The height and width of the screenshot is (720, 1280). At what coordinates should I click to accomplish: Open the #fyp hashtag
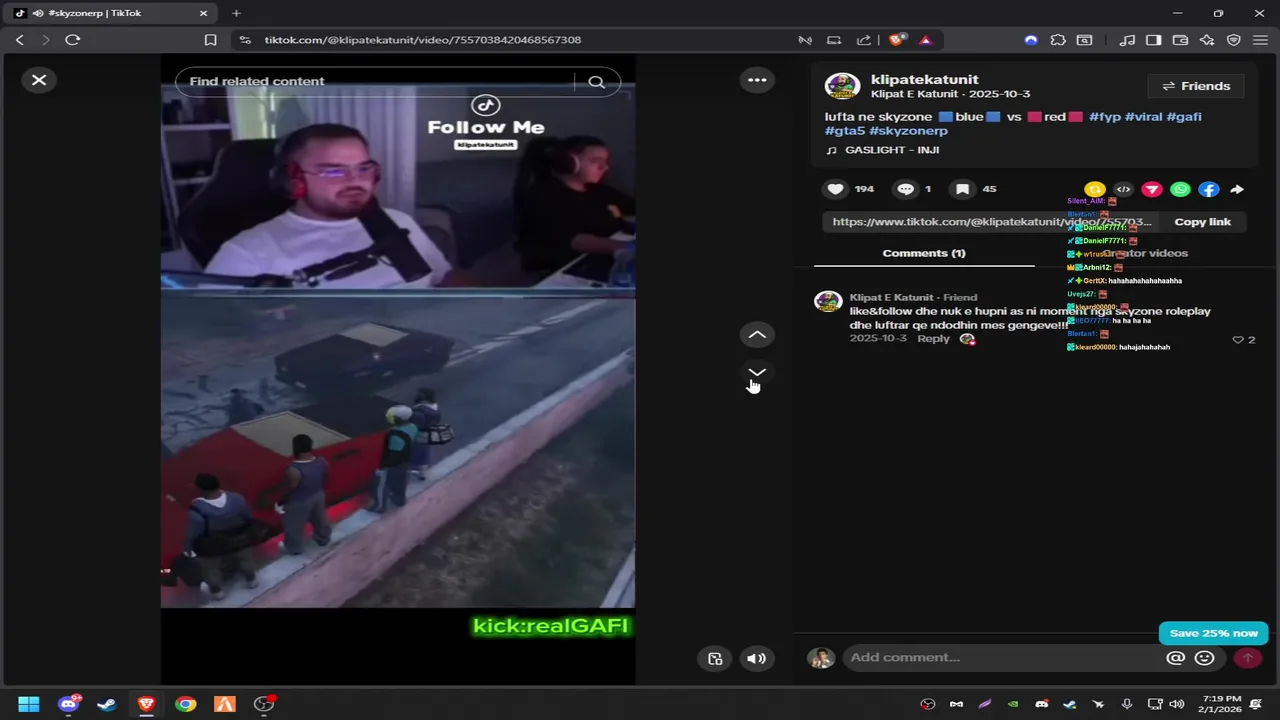1105,117
